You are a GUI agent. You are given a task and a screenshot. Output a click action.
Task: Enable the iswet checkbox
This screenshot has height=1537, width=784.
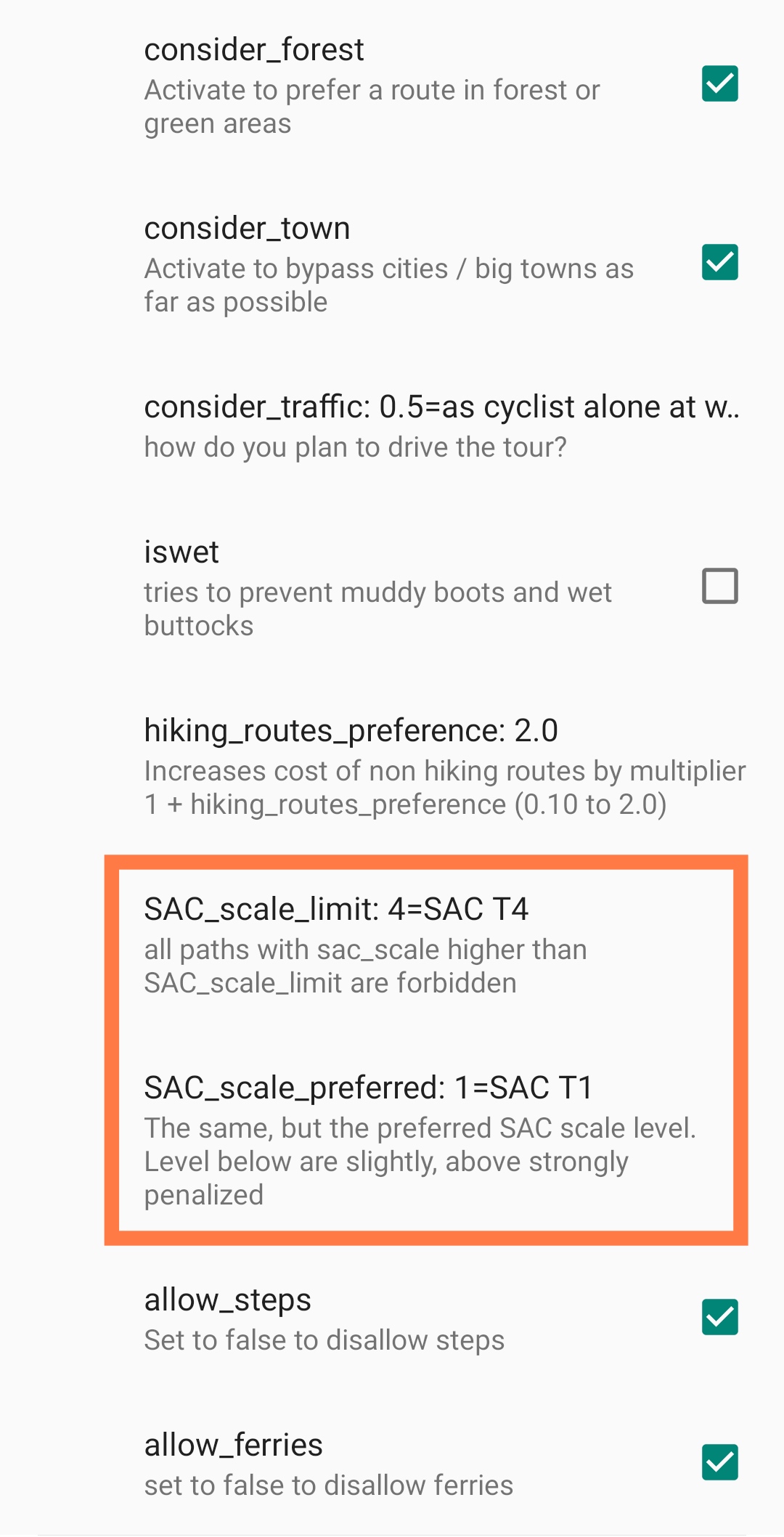719,586
